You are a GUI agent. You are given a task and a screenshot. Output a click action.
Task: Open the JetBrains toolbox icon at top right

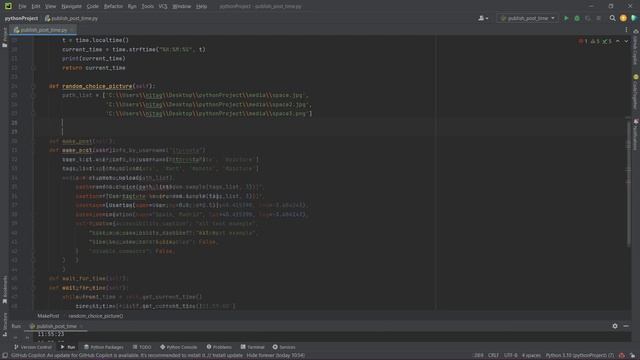634,18
